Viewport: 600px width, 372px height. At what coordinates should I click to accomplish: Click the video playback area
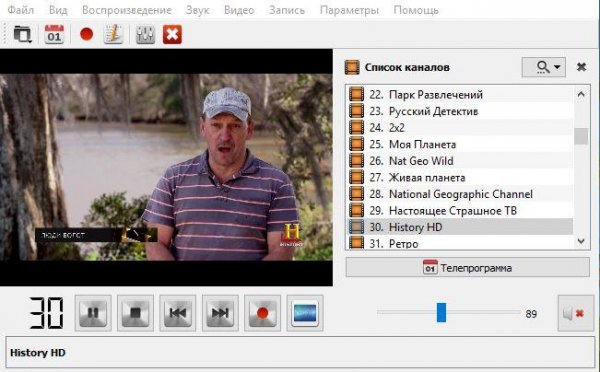click(166, 167)
